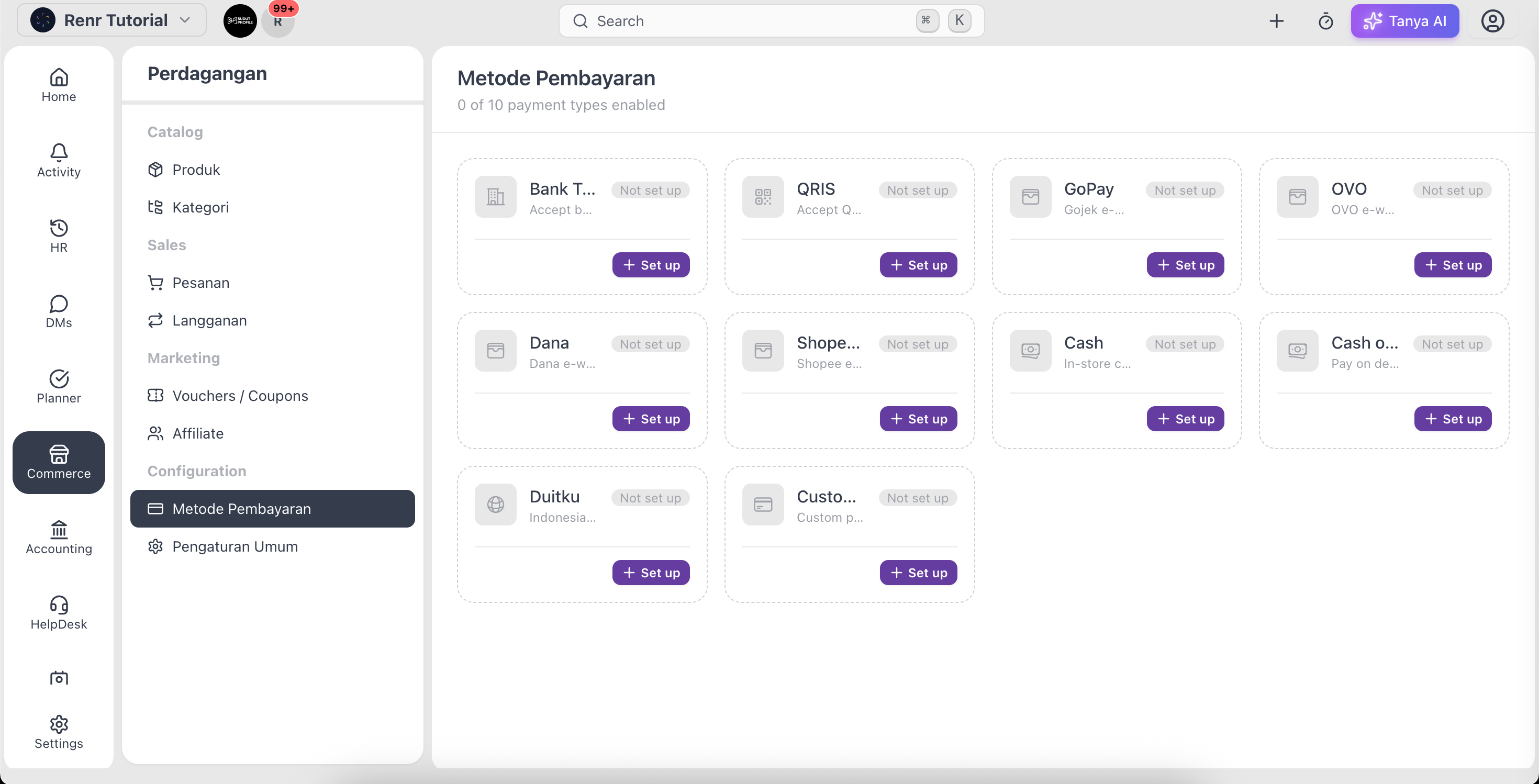Click the camera-frame icon above Settings
Image resolution: width=1539 pixels, height=784 pixels.
click(x=59, y=678)
